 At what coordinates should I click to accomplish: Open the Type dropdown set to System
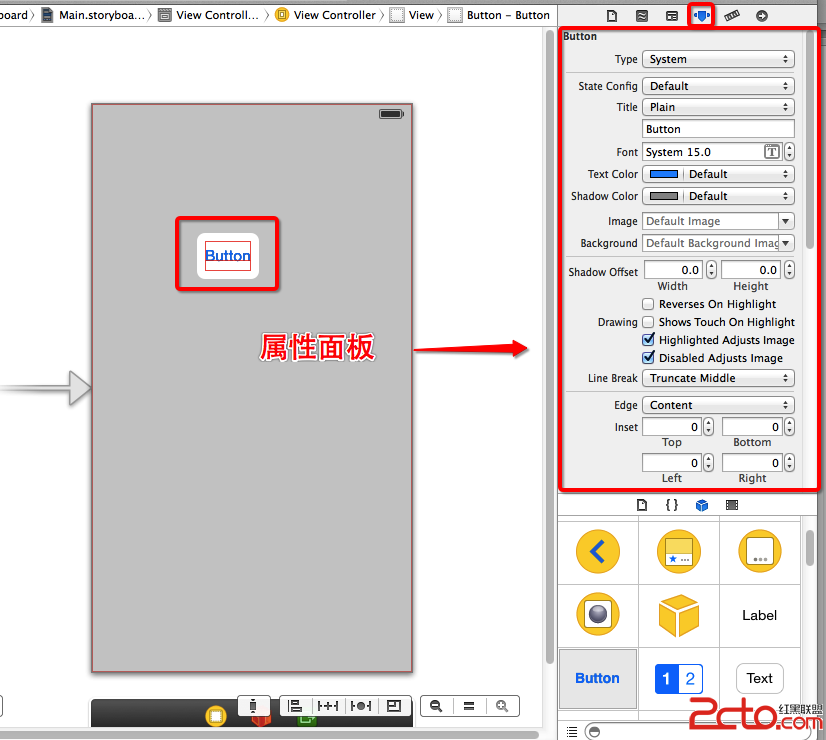pyautogui.click(x=718, y=59)
